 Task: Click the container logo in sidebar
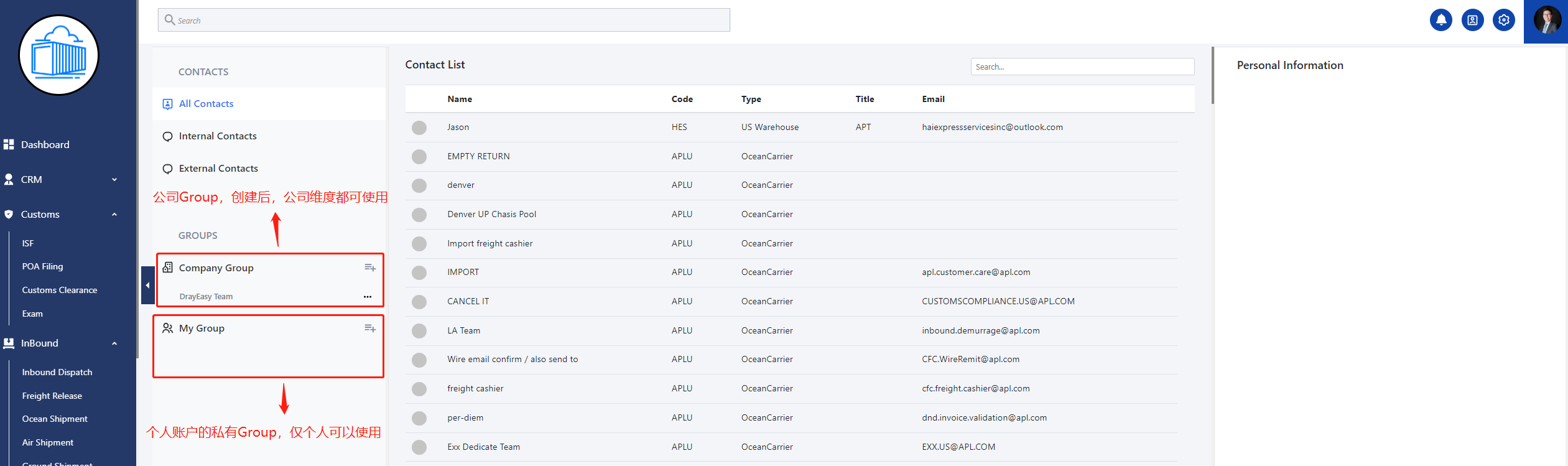(59, 55)
